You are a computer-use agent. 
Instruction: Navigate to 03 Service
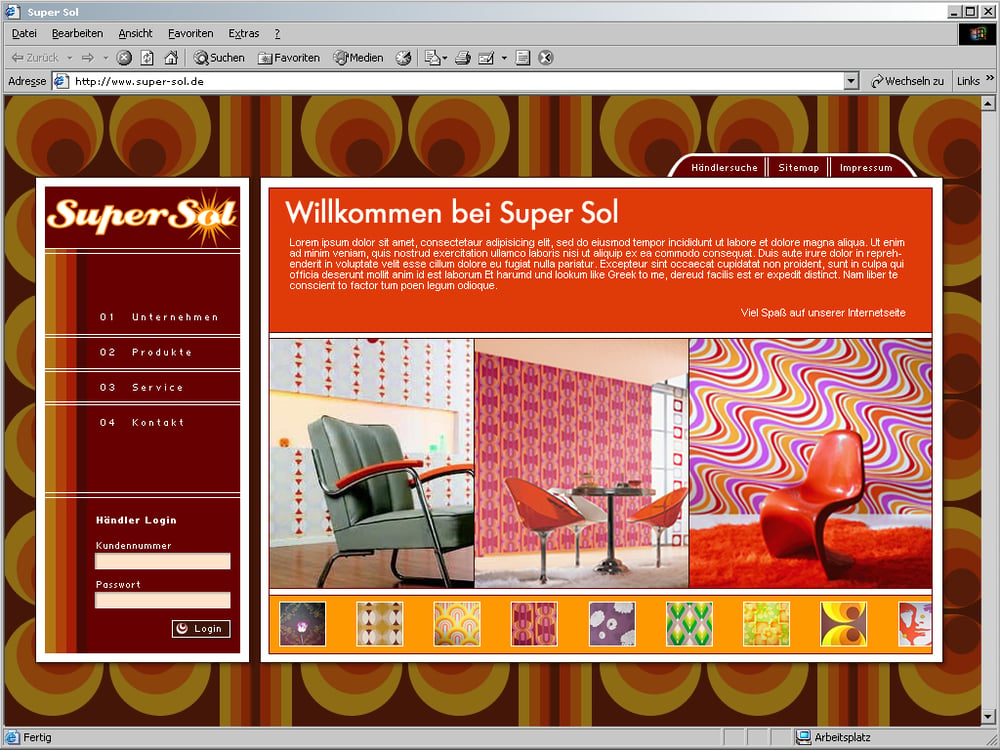[x=141, y=387]
